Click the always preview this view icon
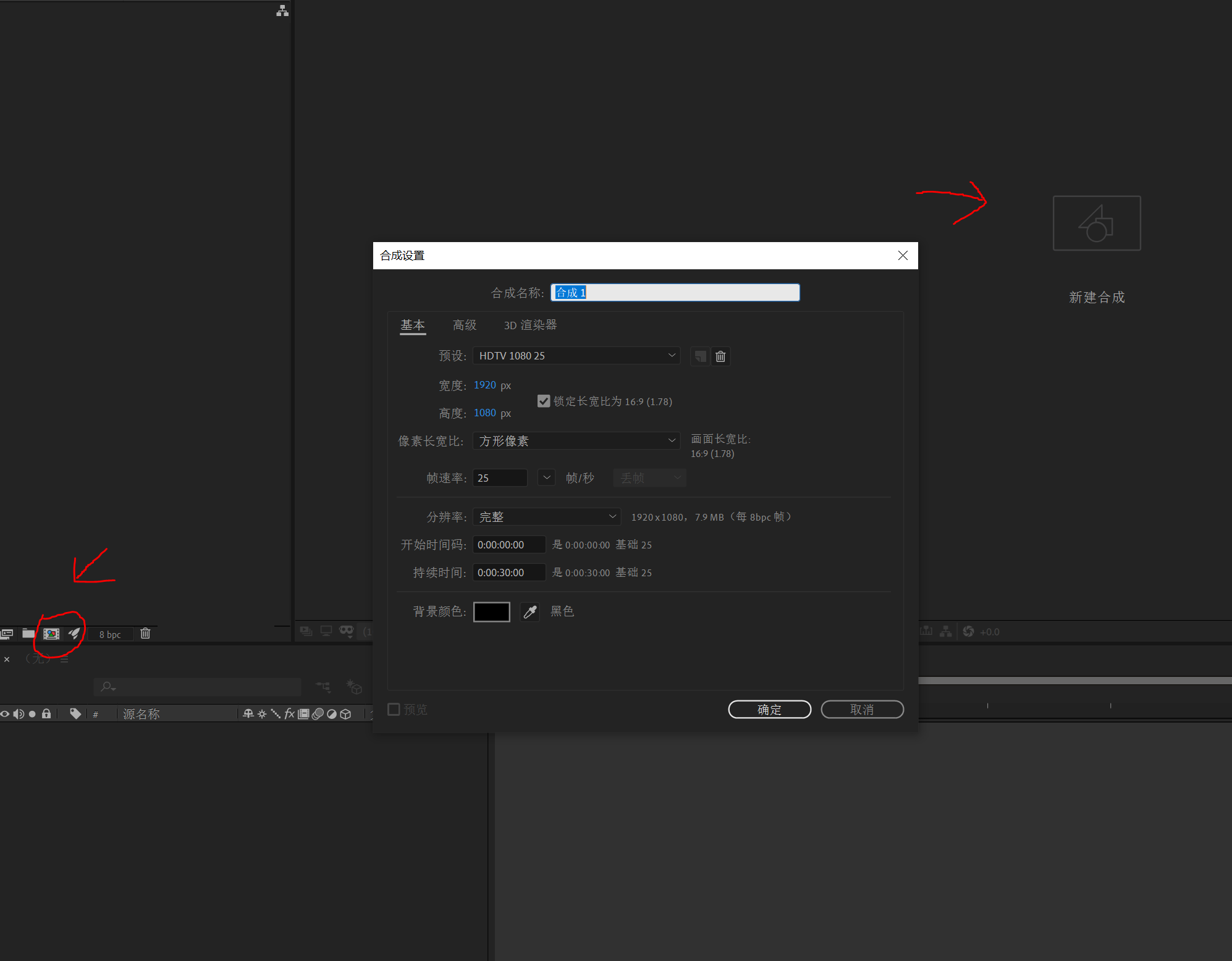This screenshot has width=1232, height=961. pos(306,631)
